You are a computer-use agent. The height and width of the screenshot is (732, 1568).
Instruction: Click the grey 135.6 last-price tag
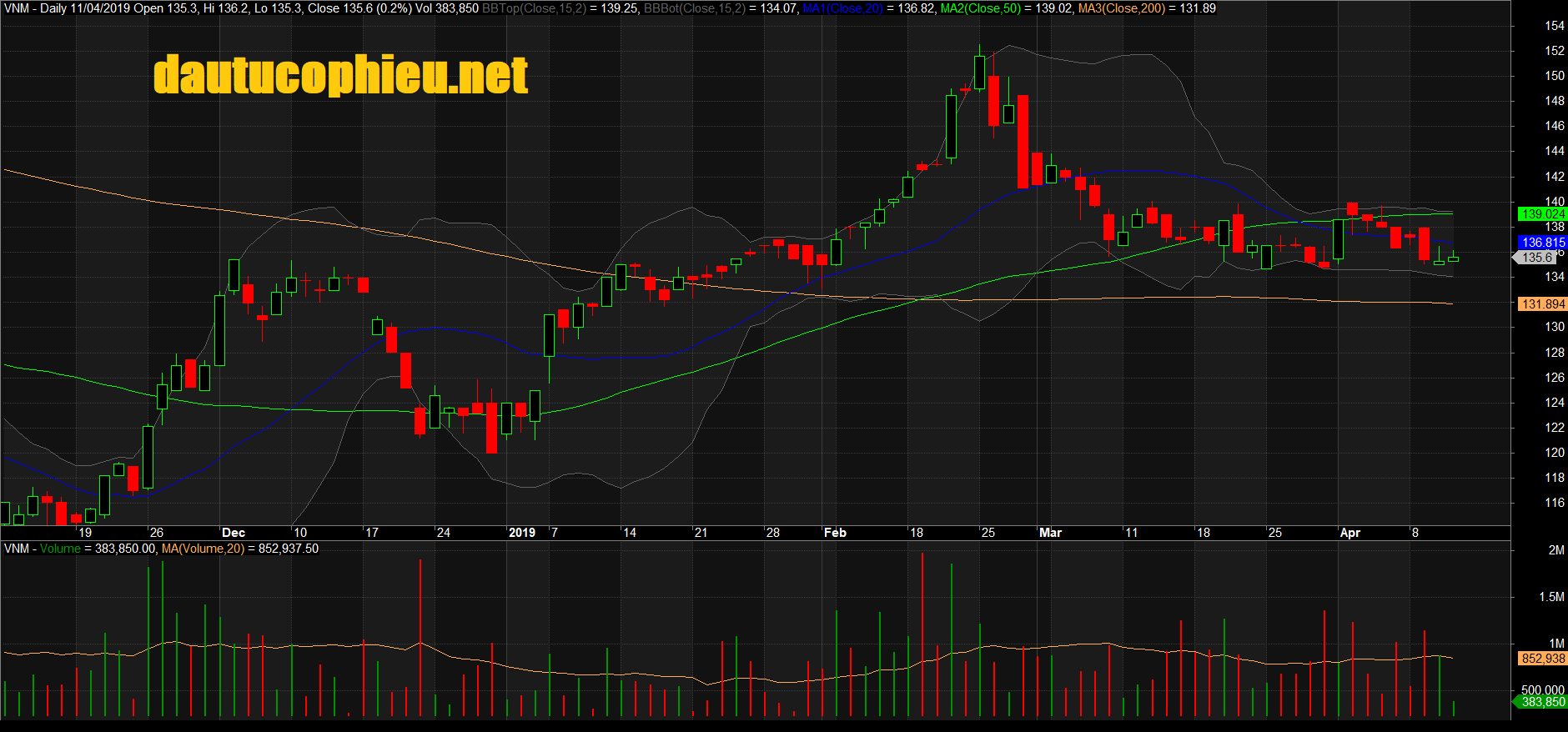1536,258
